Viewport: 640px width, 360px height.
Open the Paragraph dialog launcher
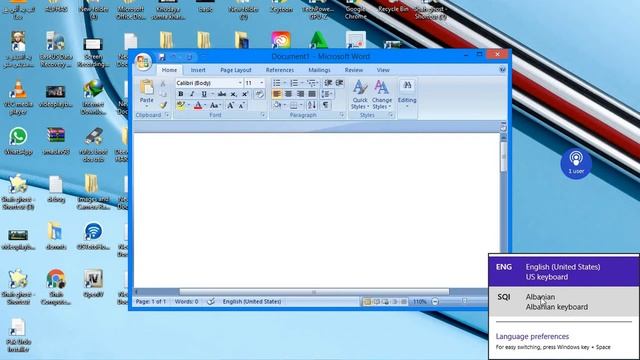[342, 116]
